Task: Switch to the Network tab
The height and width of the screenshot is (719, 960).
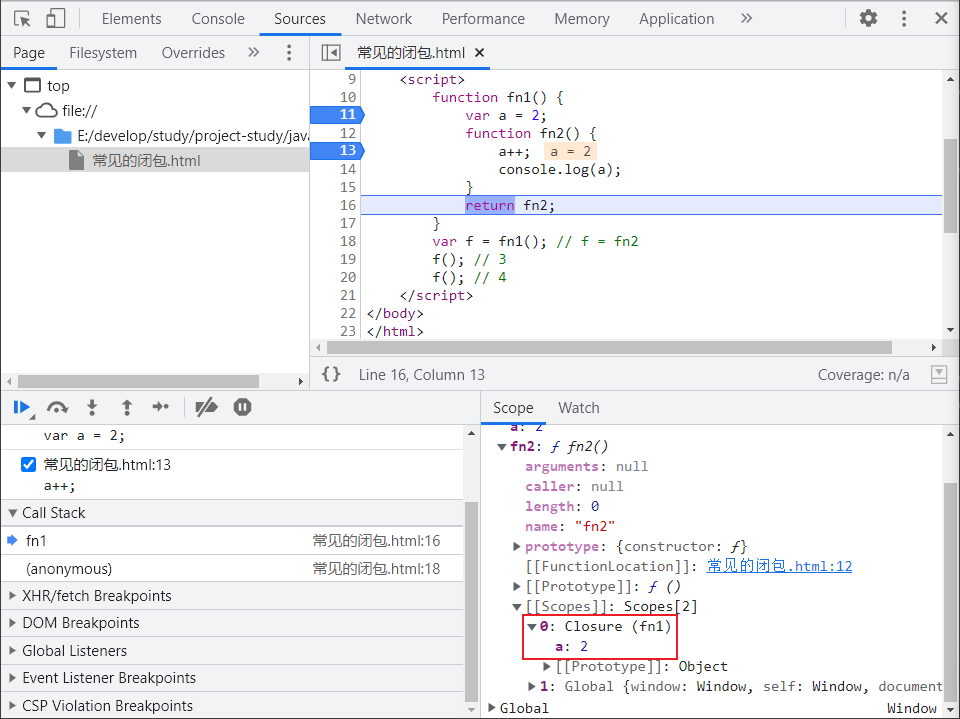Action: click(x=383, y=18)
